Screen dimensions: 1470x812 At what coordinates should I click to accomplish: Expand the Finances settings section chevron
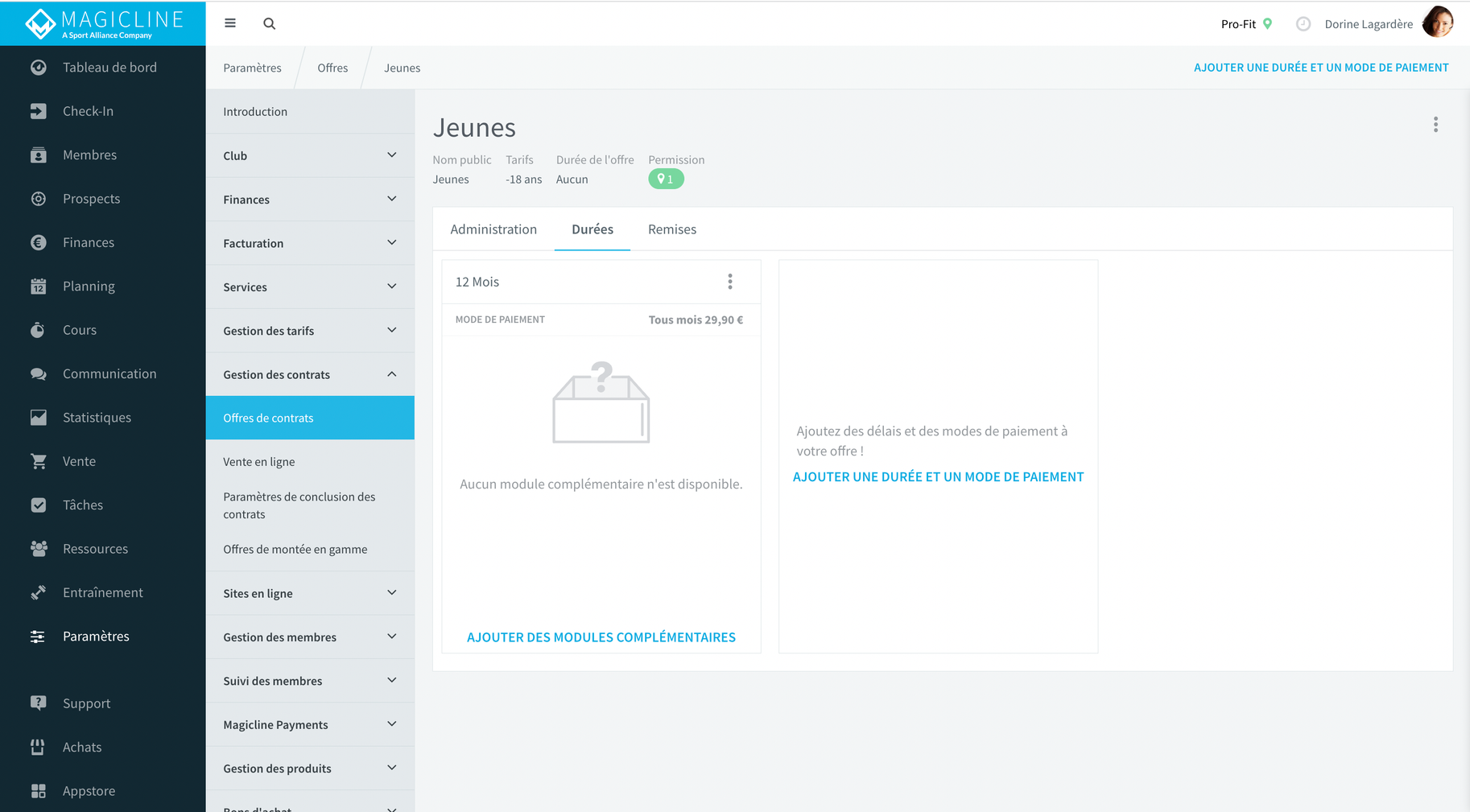click(392, 199)
